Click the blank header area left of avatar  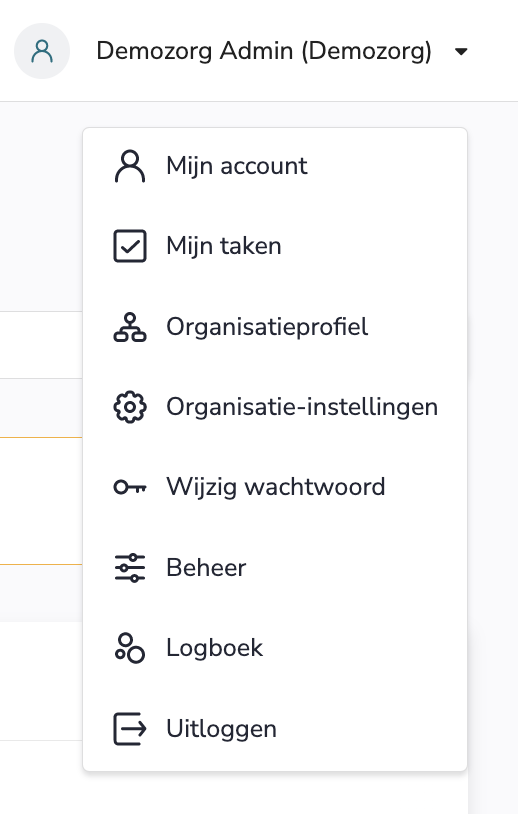tap(6, 51)
